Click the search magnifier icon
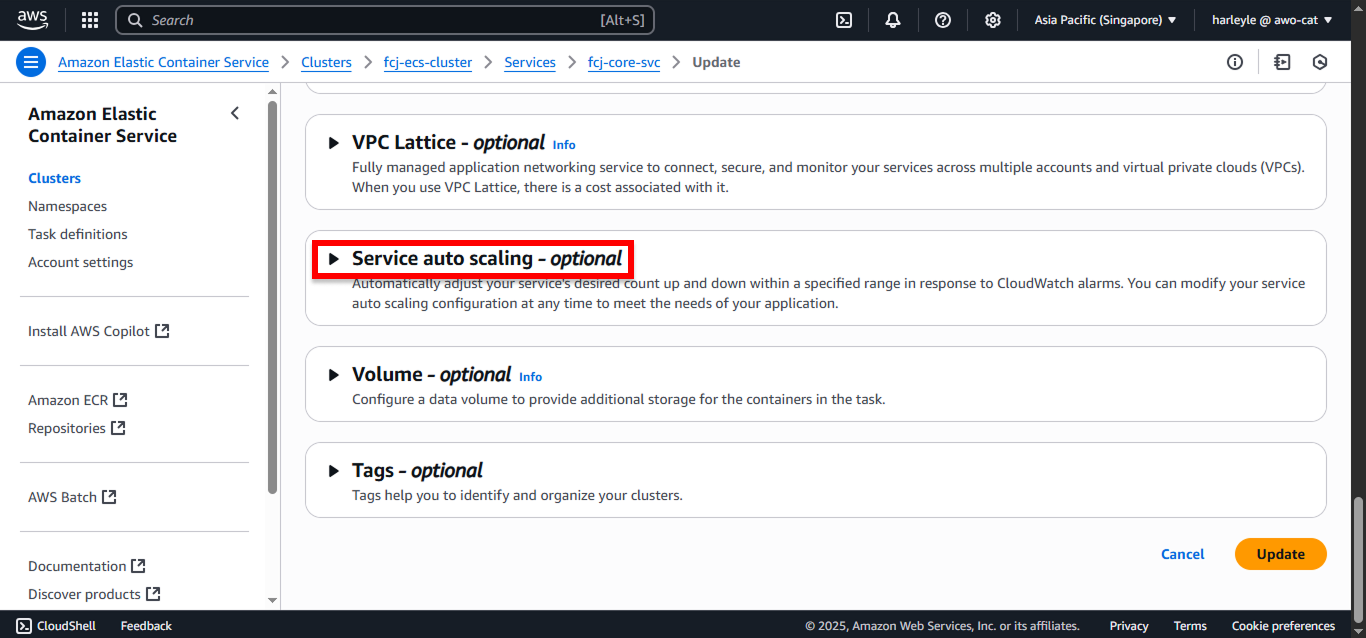1366x638 pixels. pyautogui.click(x=135, y=20)
